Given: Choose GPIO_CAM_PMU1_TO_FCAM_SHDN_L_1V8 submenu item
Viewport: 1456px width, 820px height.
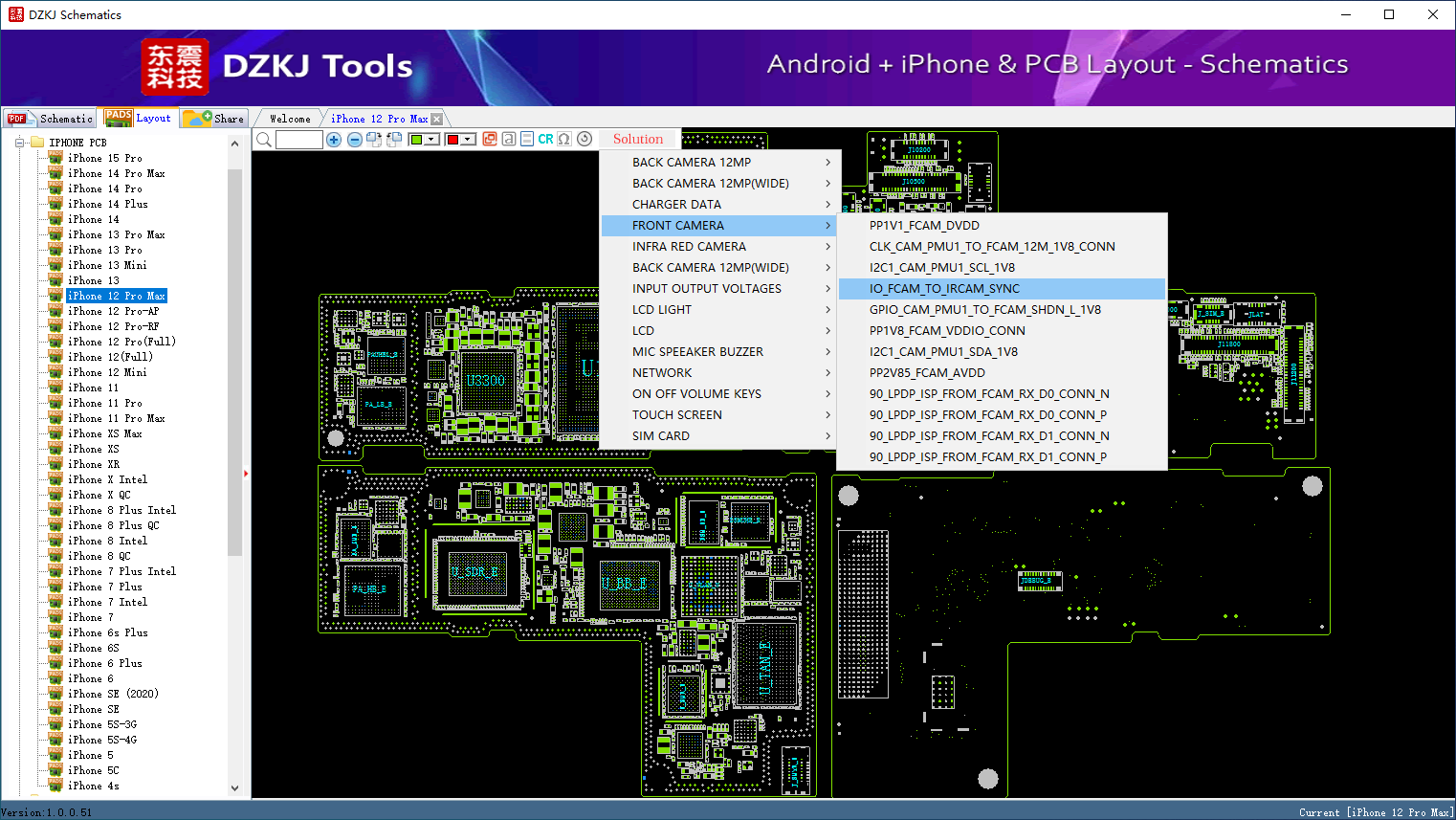Looking at the screenshot, I should click(x=1002, y=310).
